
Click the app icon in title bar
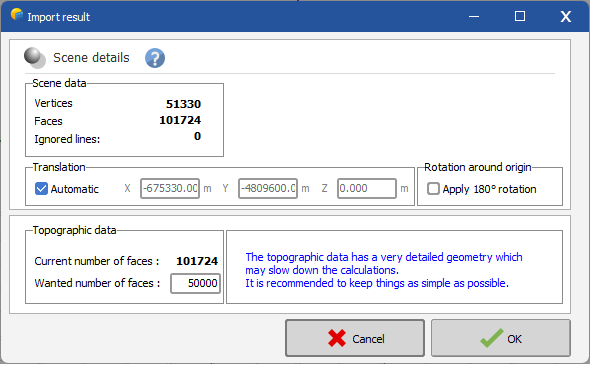pos(17,15)
